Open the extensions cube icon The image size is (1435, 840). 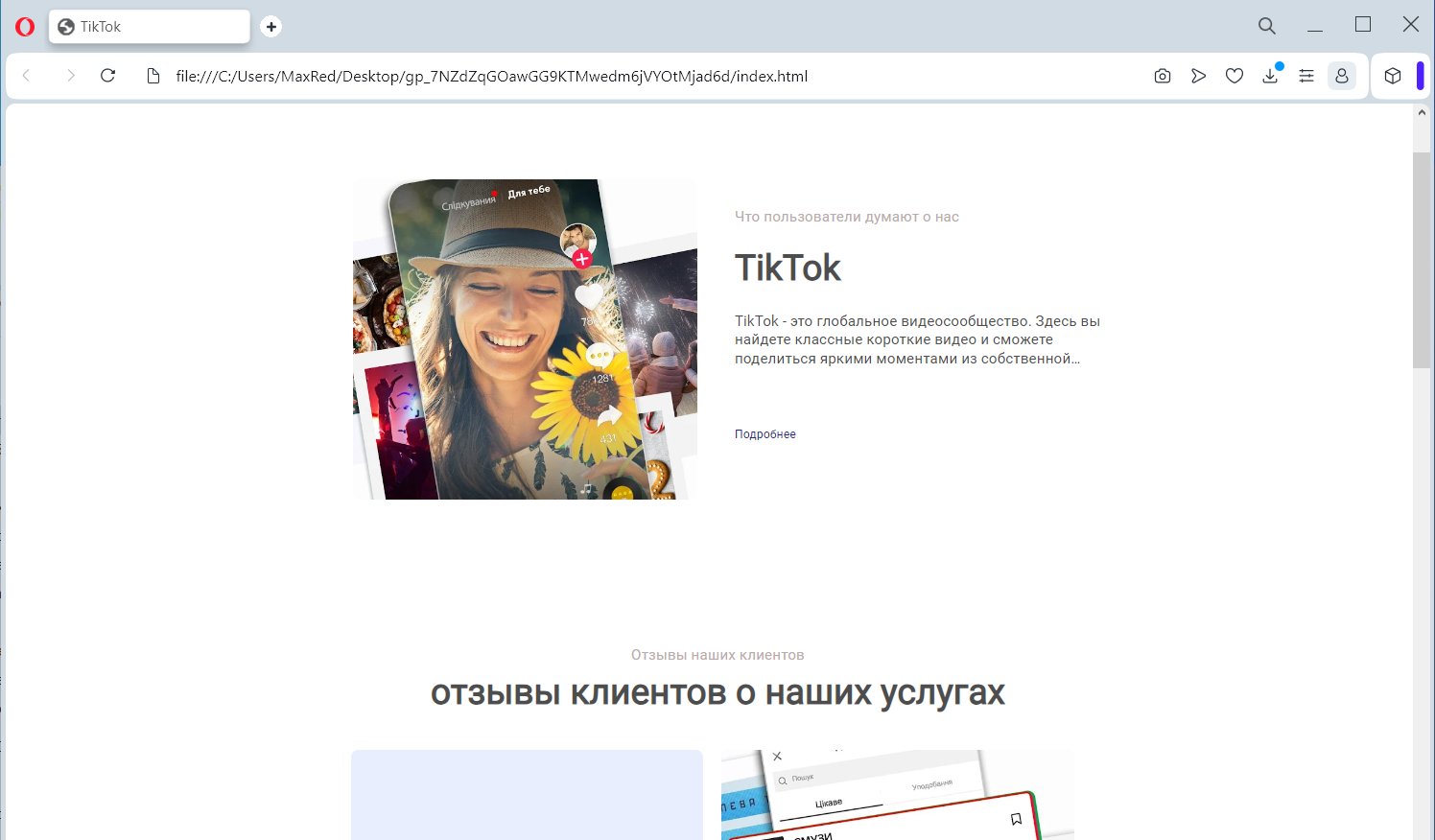click(x=1393, y=76)
